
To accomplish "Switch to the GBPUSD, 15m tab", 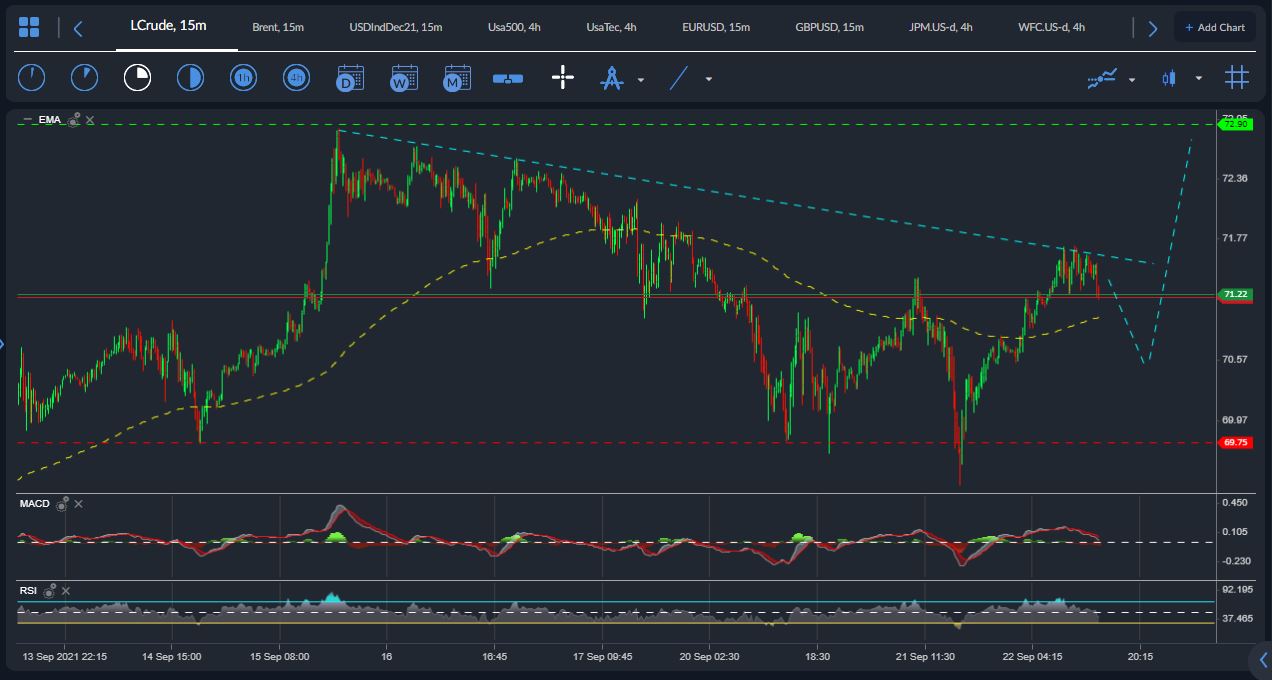I will pyautogui.click(x=830, y=27).
